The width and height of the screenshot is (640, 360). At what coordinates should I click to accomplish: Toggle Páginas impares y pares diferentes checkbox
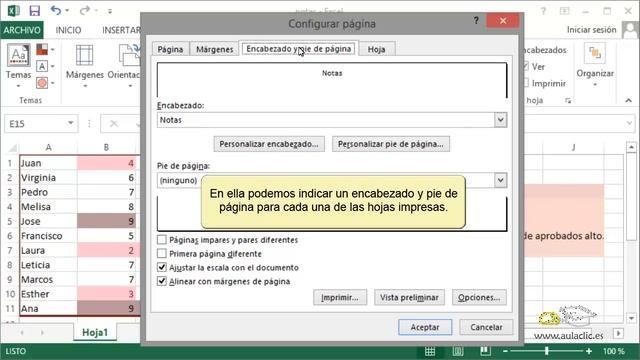[162, 240]
